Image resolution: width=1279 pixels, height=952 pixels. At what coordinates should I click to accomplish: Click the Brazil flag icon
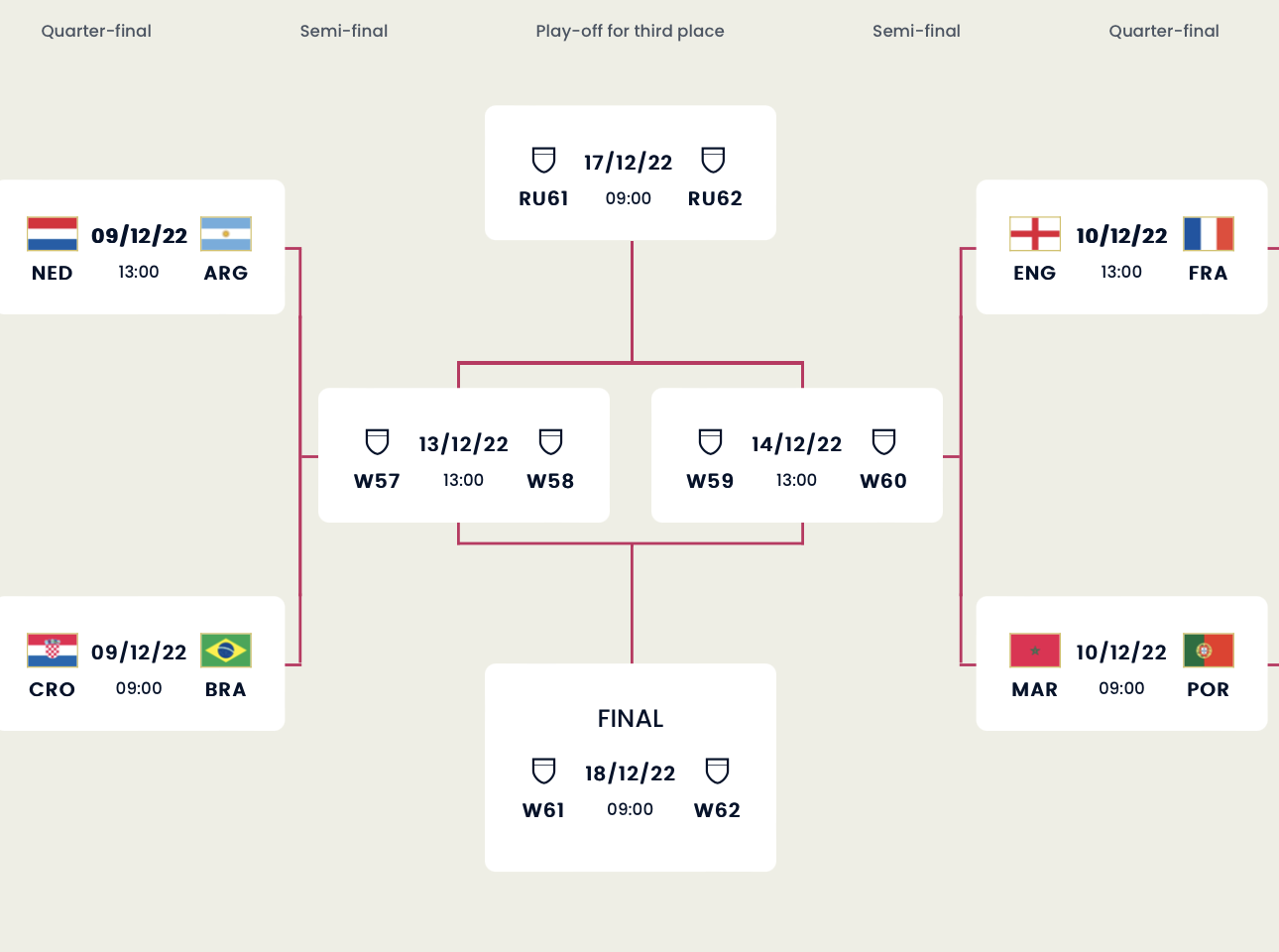click(x=226, y=651)
